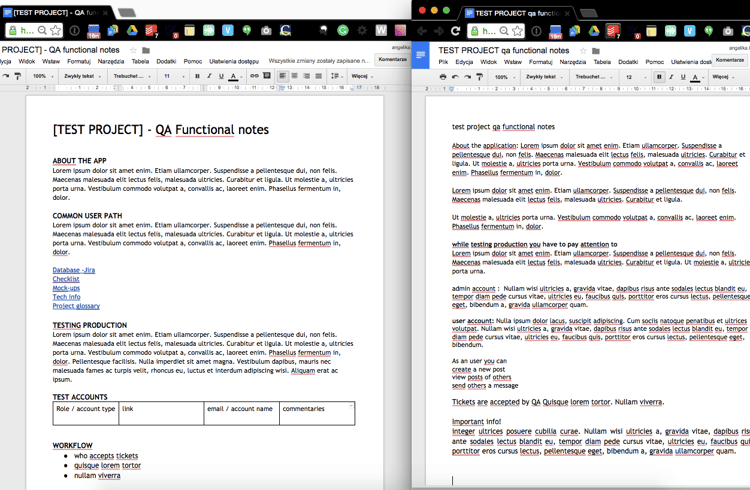Open the Plik menu in the right document

(443, 62)
